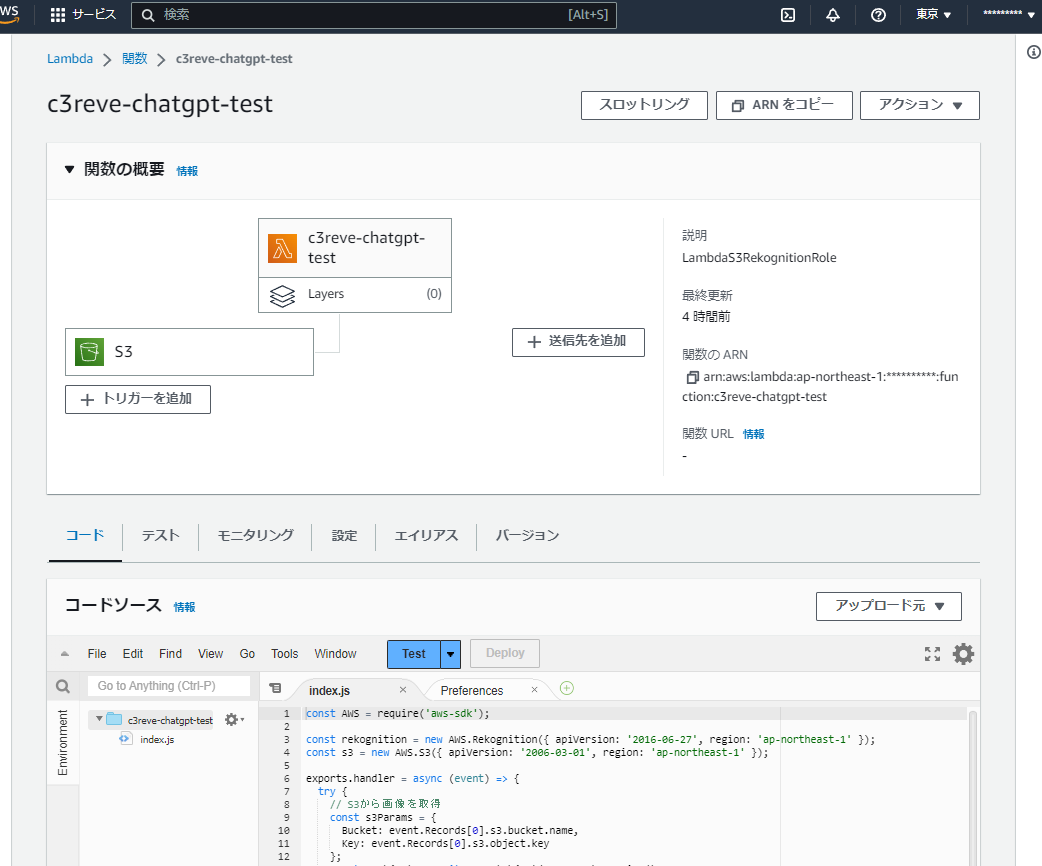This screenshot has height=866, width=1042.
Task: Follow the Lambda breadcrumb link
Action: (x=70, y=58)
